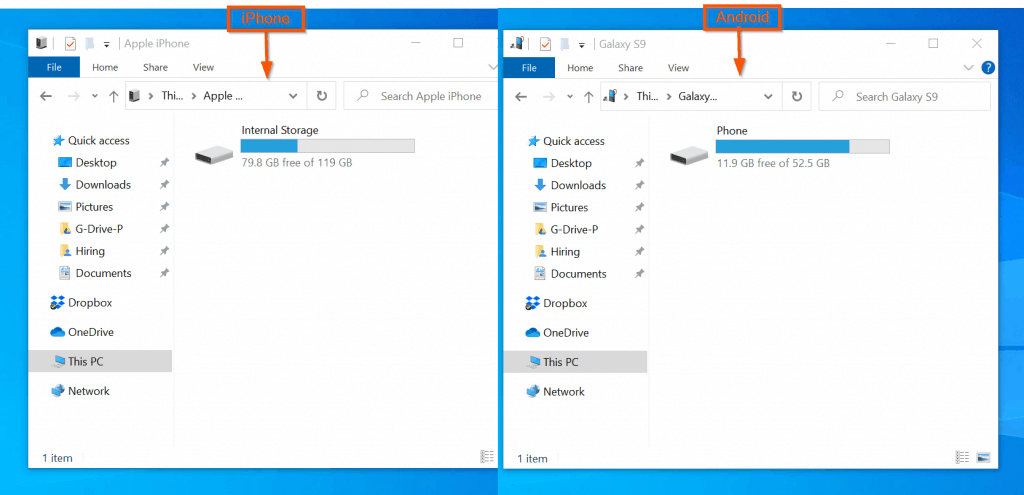Go back in Apple iPhone window
Viewport: 1024px width, 495px height.
tap(46, 96)
